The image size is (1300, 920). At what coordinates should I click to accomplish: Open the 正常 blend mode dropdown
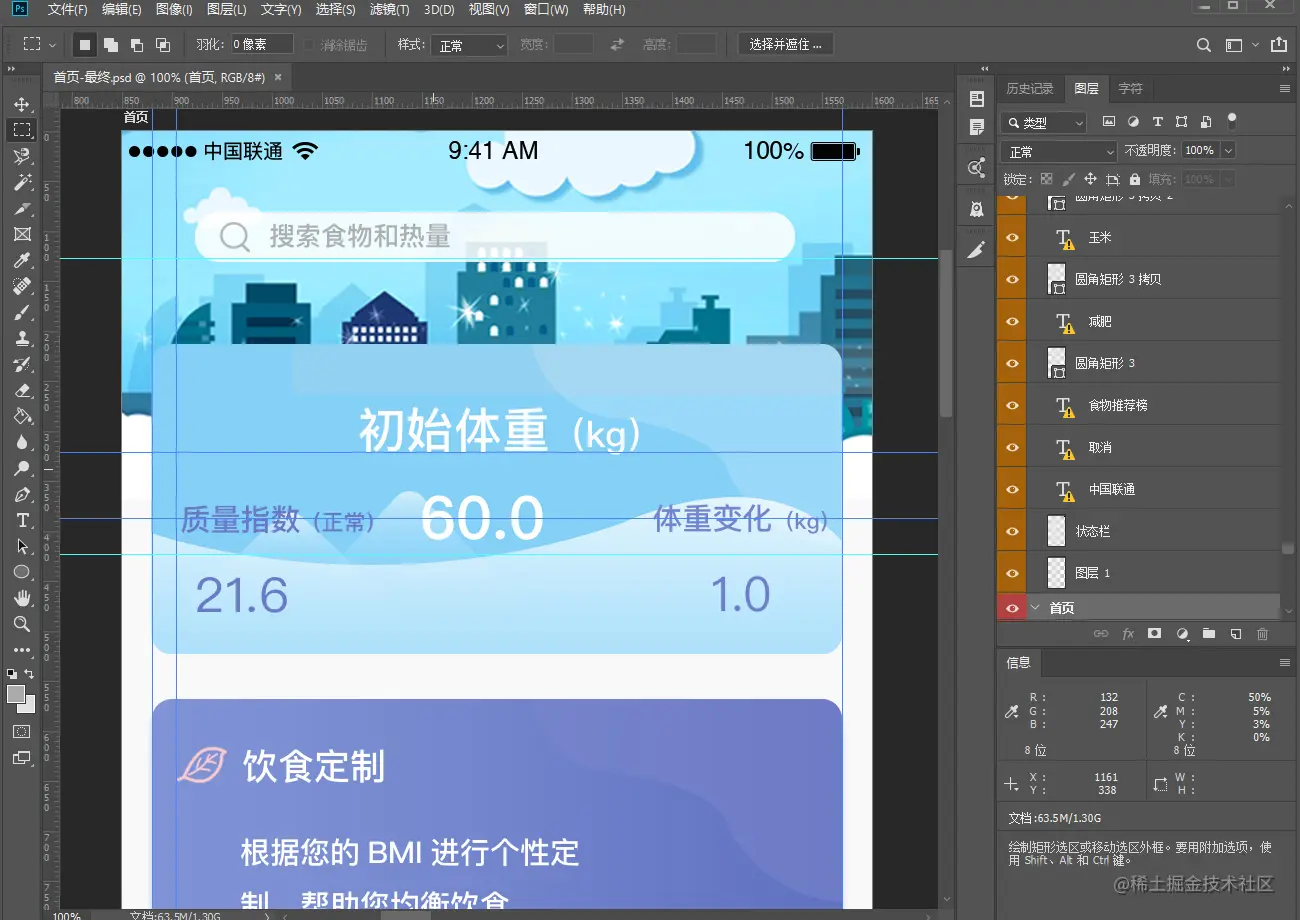1059,152
